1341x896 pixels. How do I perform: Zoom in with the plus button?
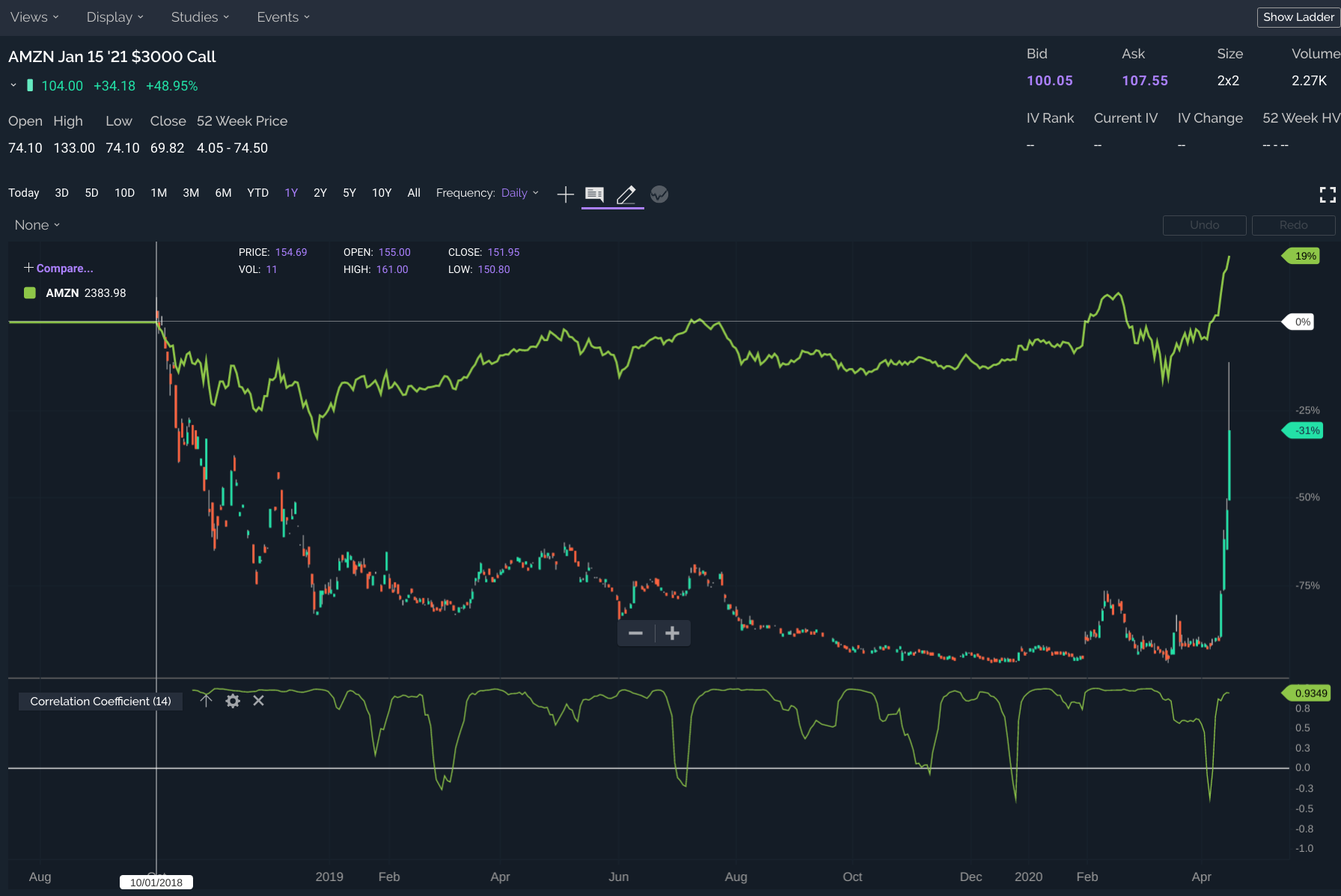tap(672, 633)
